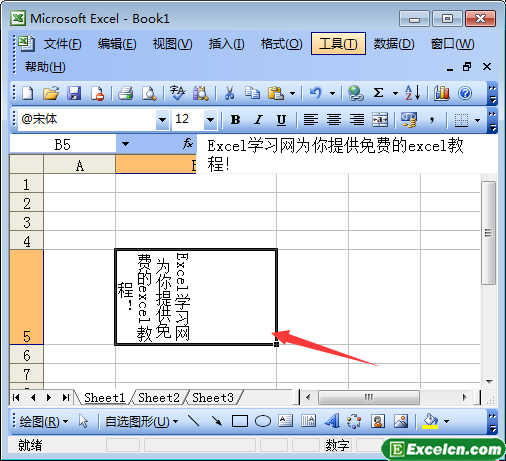Apply the Currency style icon
This screenshot has height=461, width=506.
tap(409, 119)
